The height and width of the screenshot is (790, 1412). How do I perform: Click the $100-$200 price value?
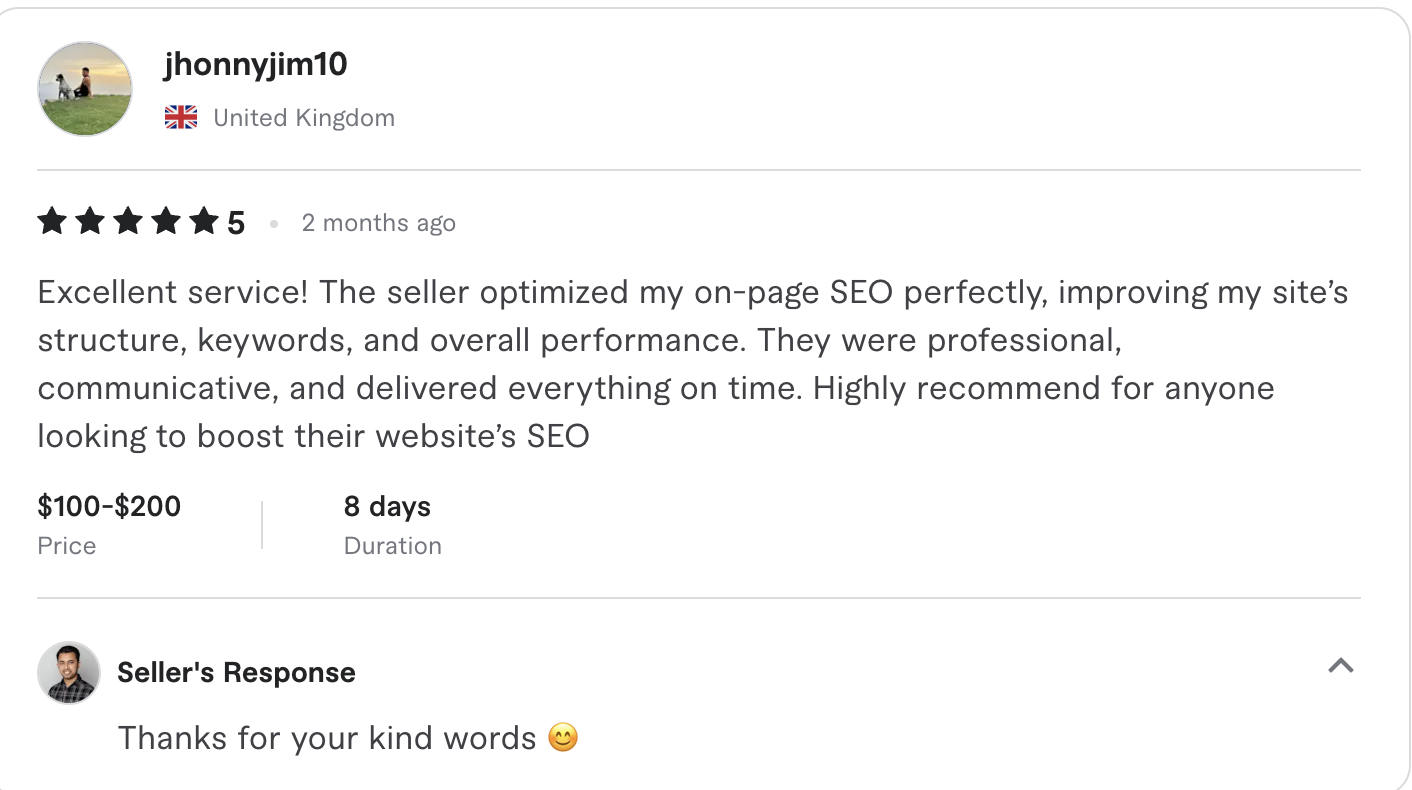(109, 506)
